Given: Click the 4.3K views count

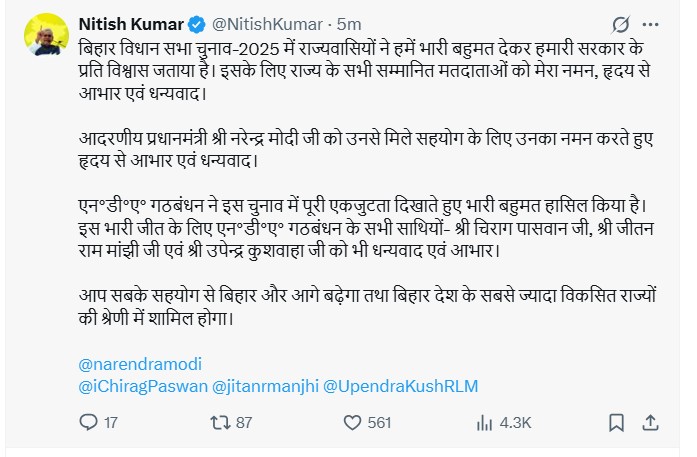Looking at the screenshot, I should pyautogui.click(x=516, y=423).
